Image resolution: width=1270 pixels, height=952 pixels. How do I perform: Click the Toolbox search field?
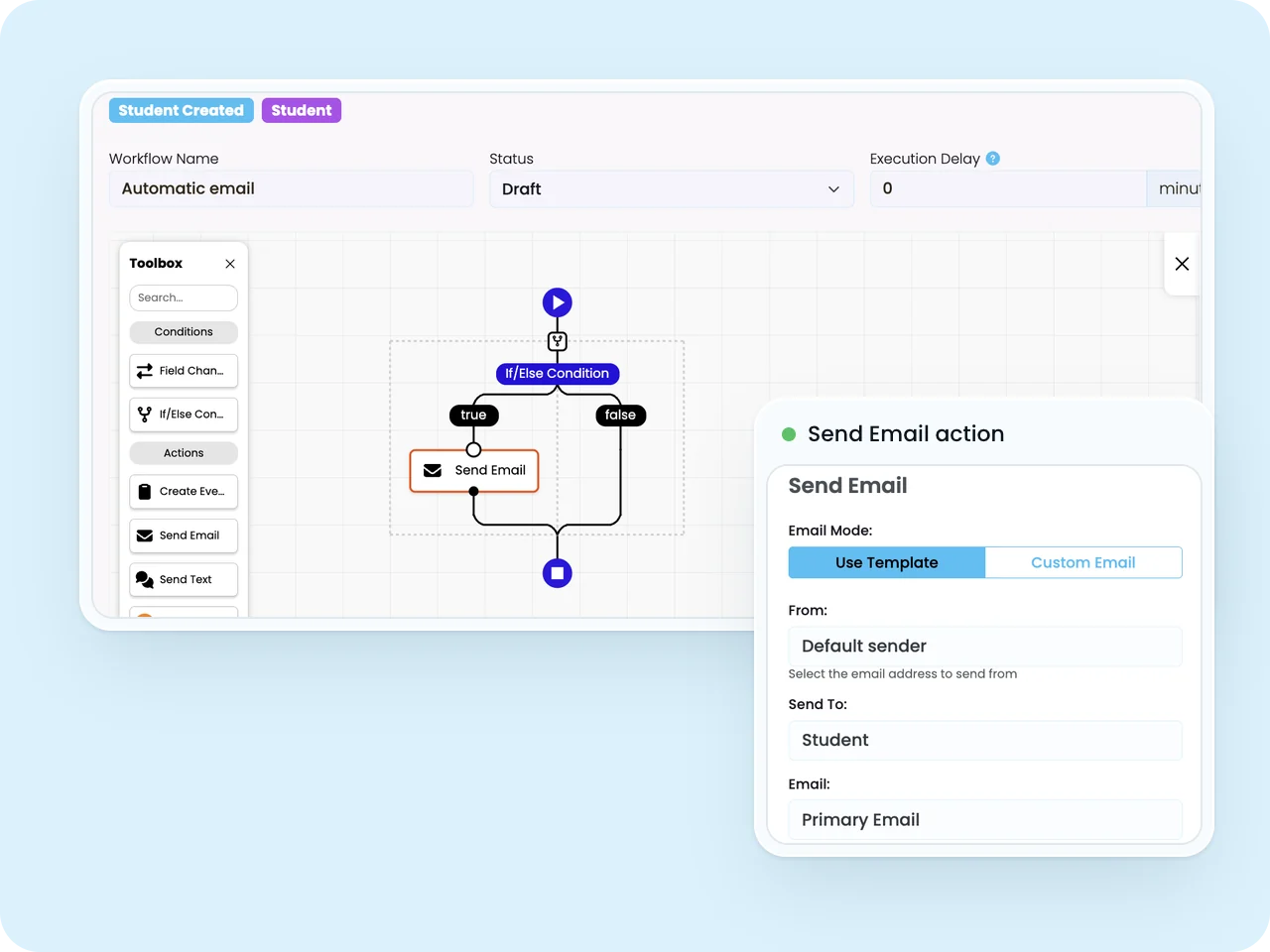click(184, 297)
